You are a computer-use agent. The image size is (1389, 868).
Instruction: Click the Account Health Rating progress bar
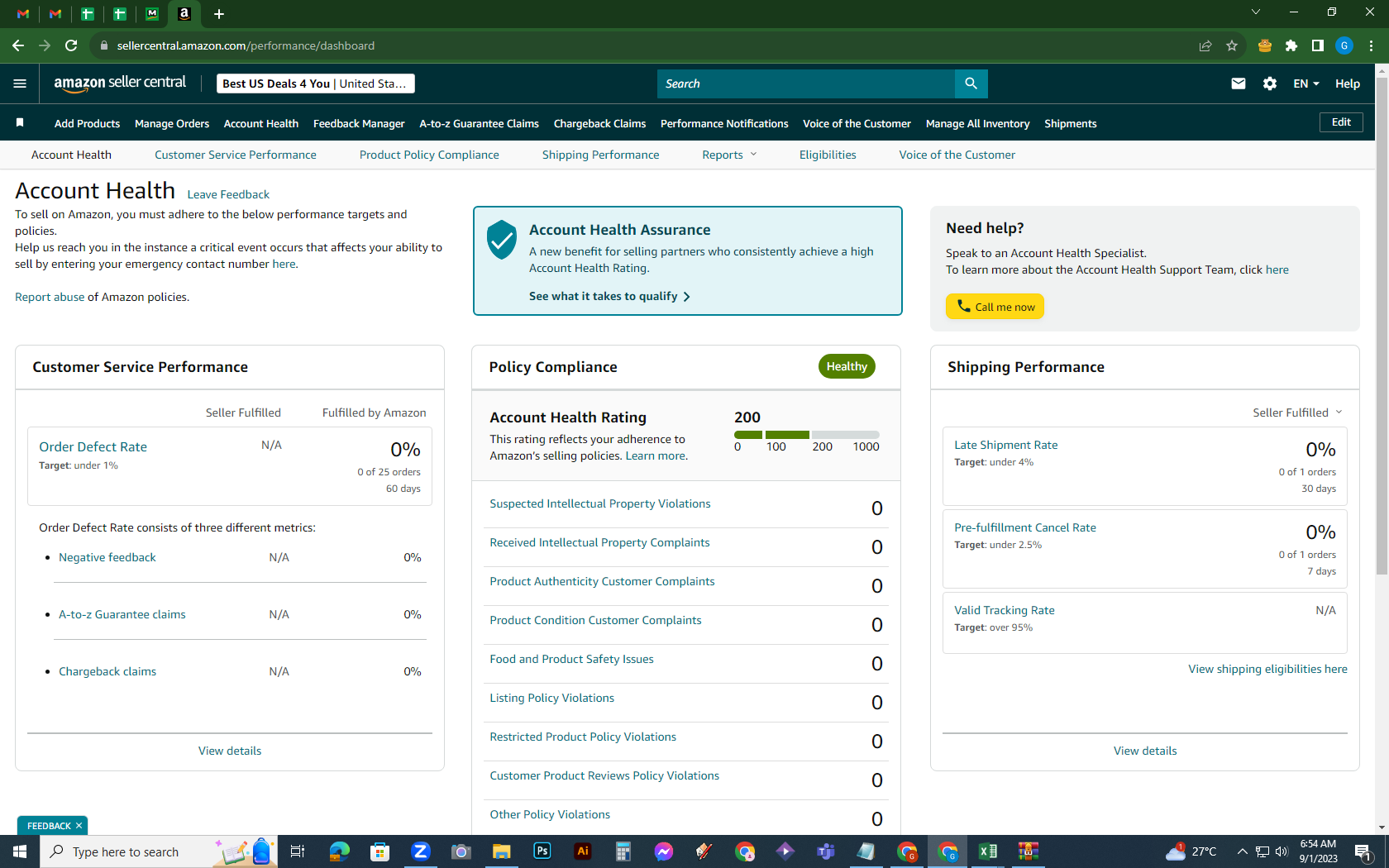pyautogui.click(x=806, y=435)
